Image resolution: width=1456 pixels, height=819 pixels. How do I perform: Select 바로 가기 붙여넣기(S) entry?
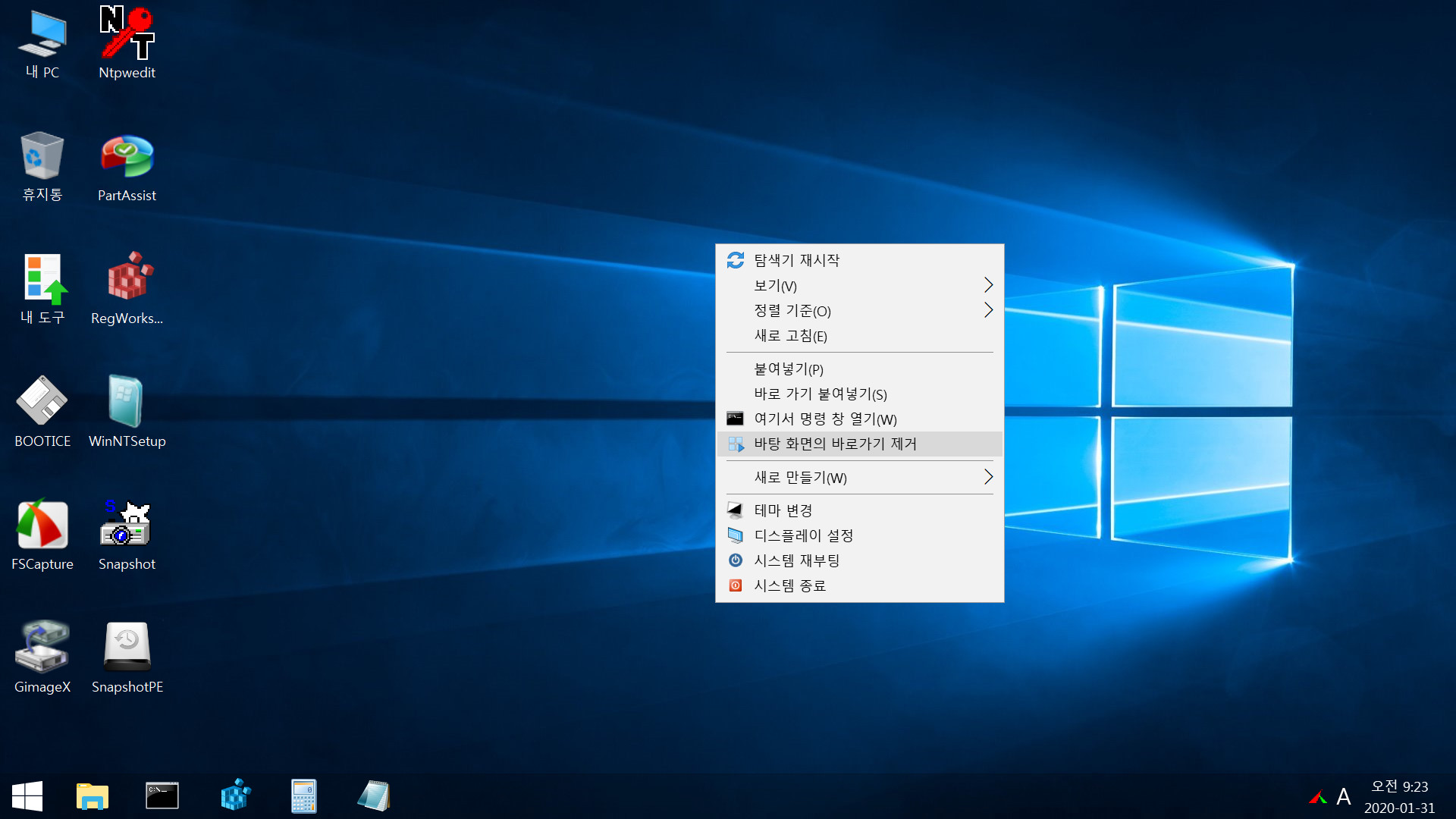[860, 394]
